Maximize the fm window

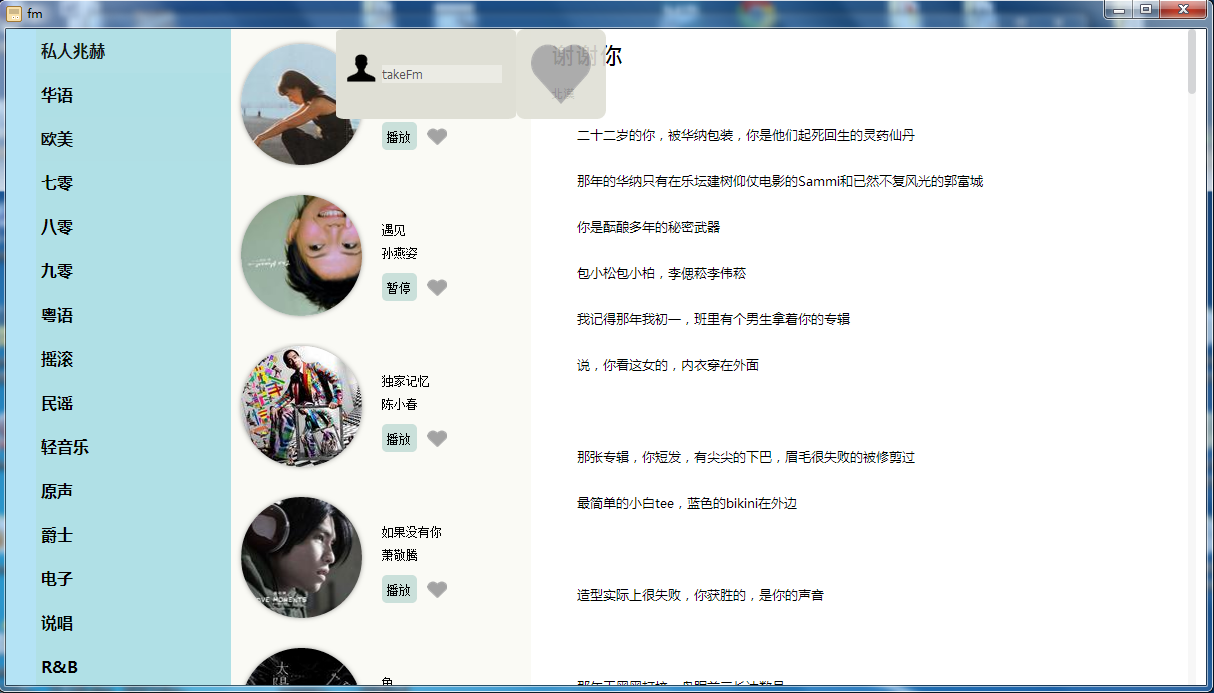1145,9
